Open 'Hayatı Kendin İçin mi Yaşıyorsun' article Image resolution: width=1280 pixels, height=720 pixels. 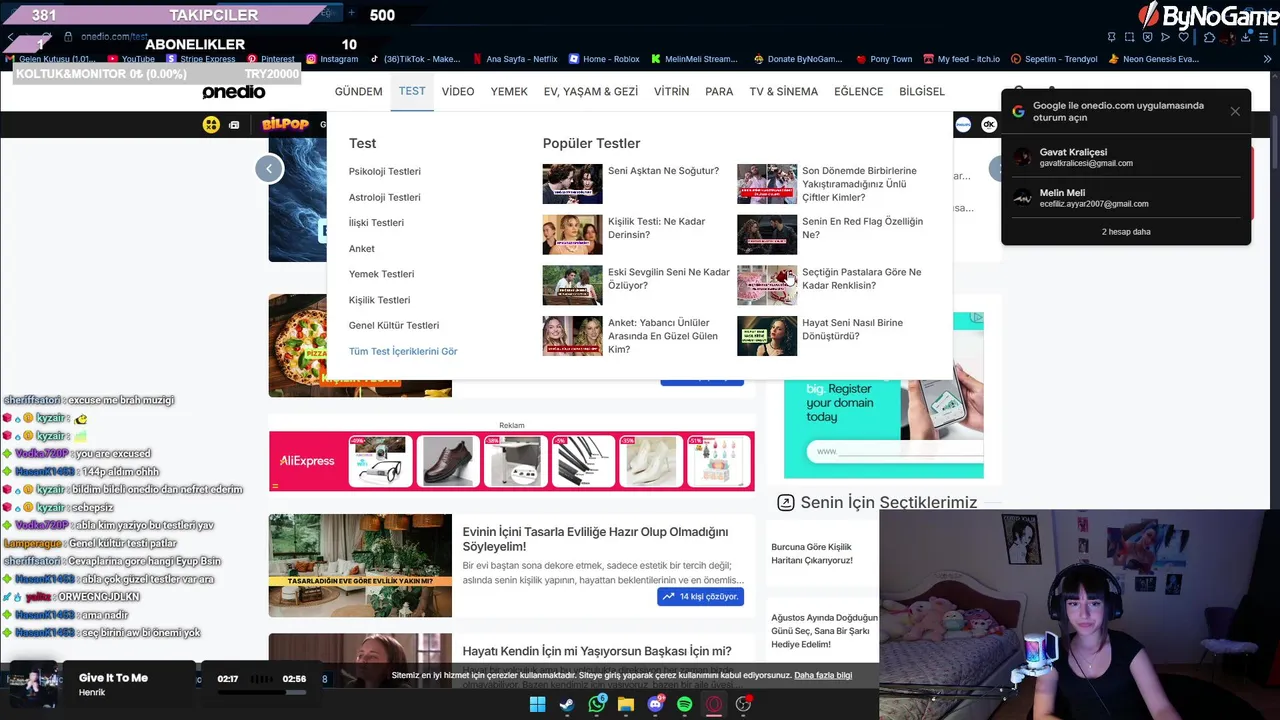597,651
